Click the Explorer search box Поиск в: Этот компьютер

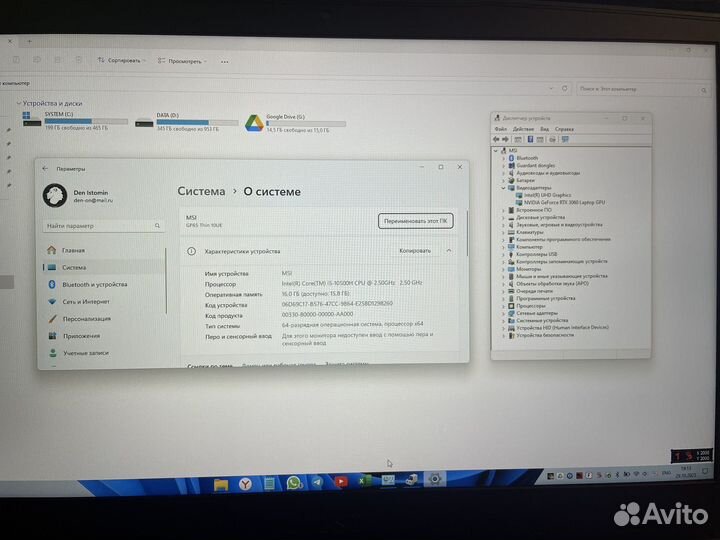[643, 89]
